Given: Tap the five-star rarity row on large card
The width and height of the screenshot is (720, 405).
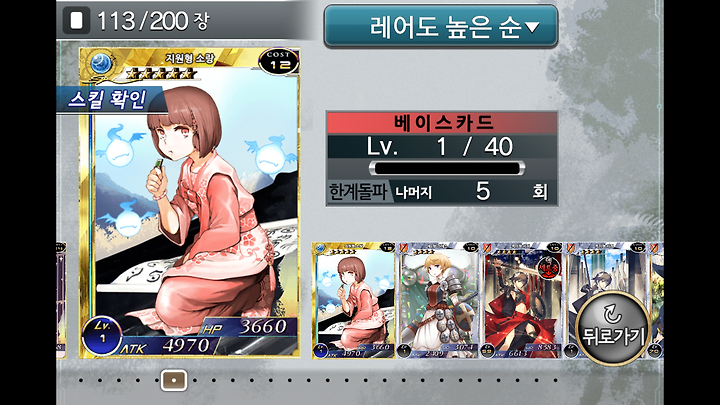Looking at the screenshot, I should [x=160, y=73].
